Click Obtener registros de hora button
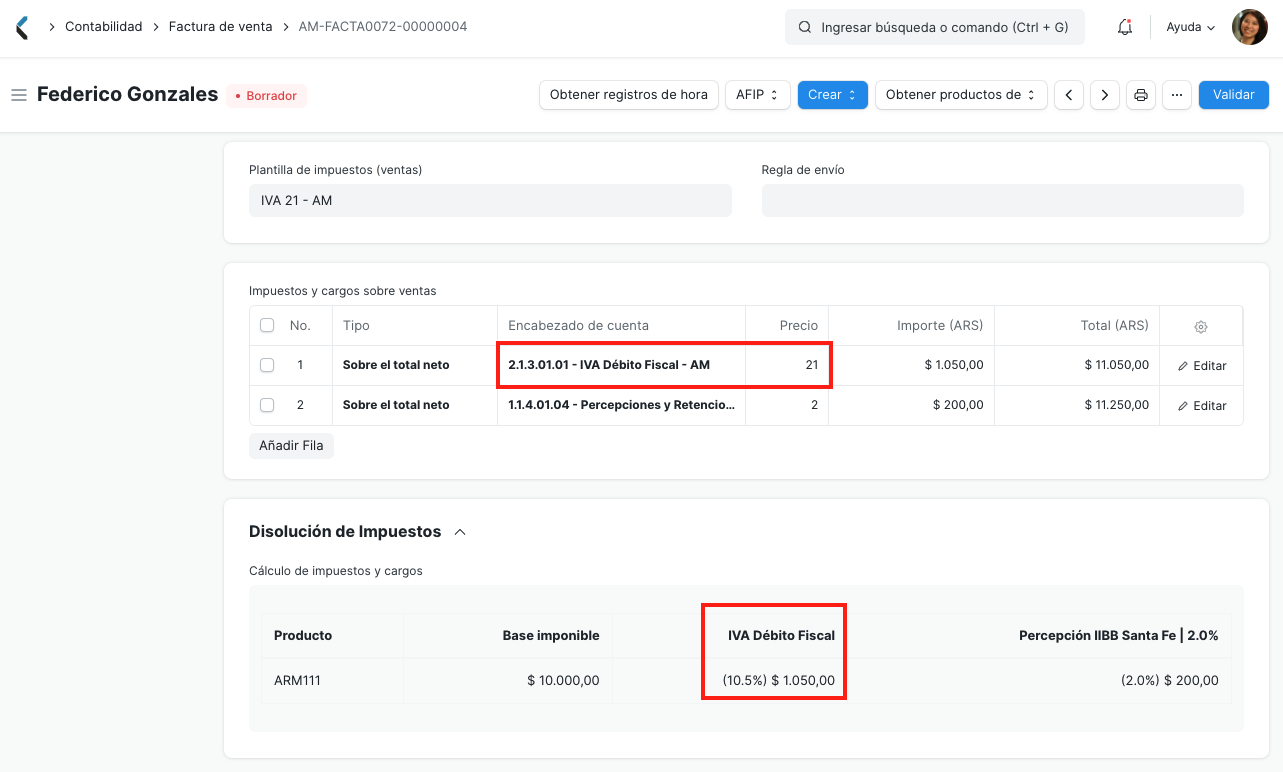 pos(629,95)
